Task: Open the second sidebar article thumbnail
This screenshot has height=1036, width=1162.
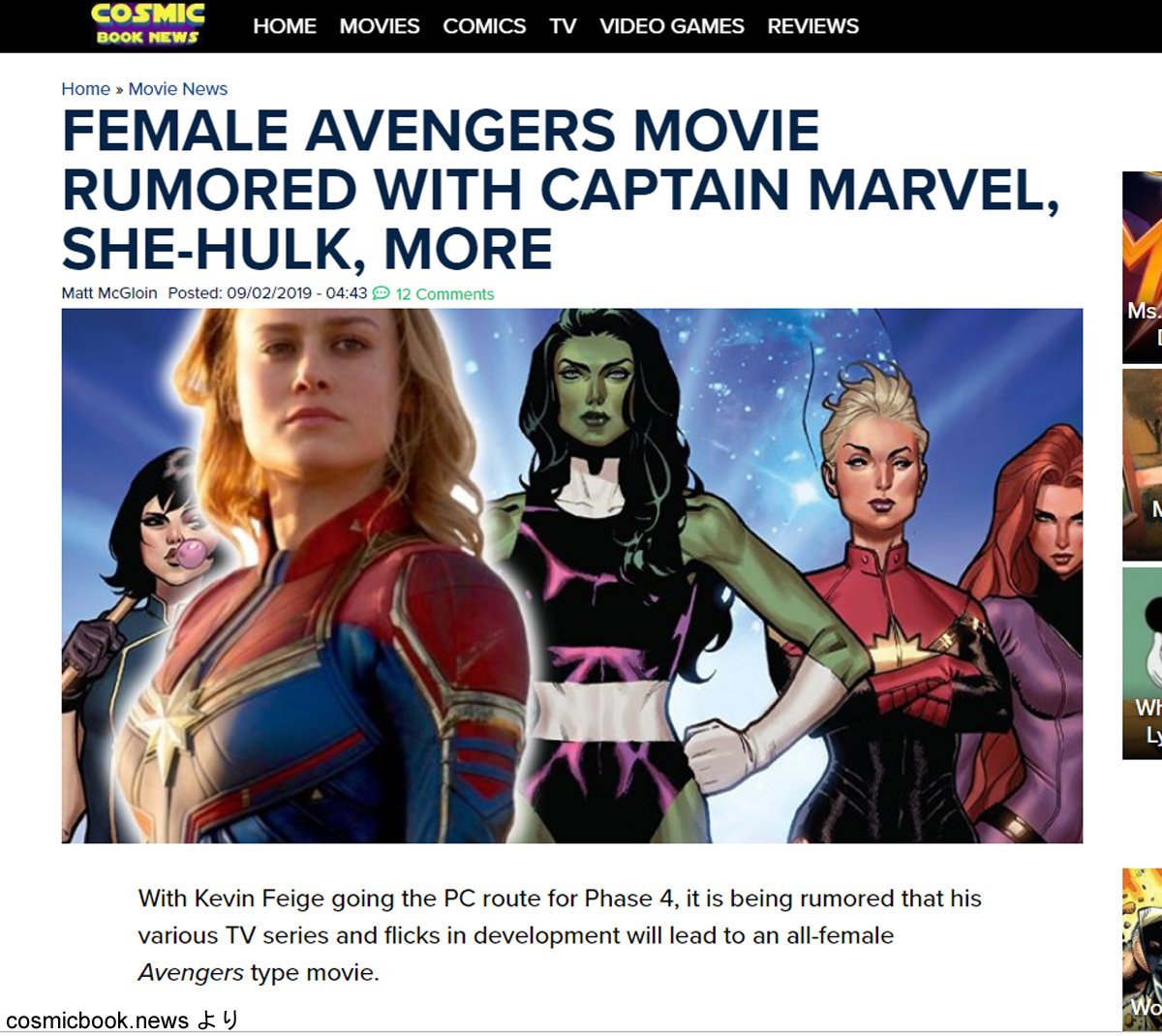Action: tap(1143, 465)
